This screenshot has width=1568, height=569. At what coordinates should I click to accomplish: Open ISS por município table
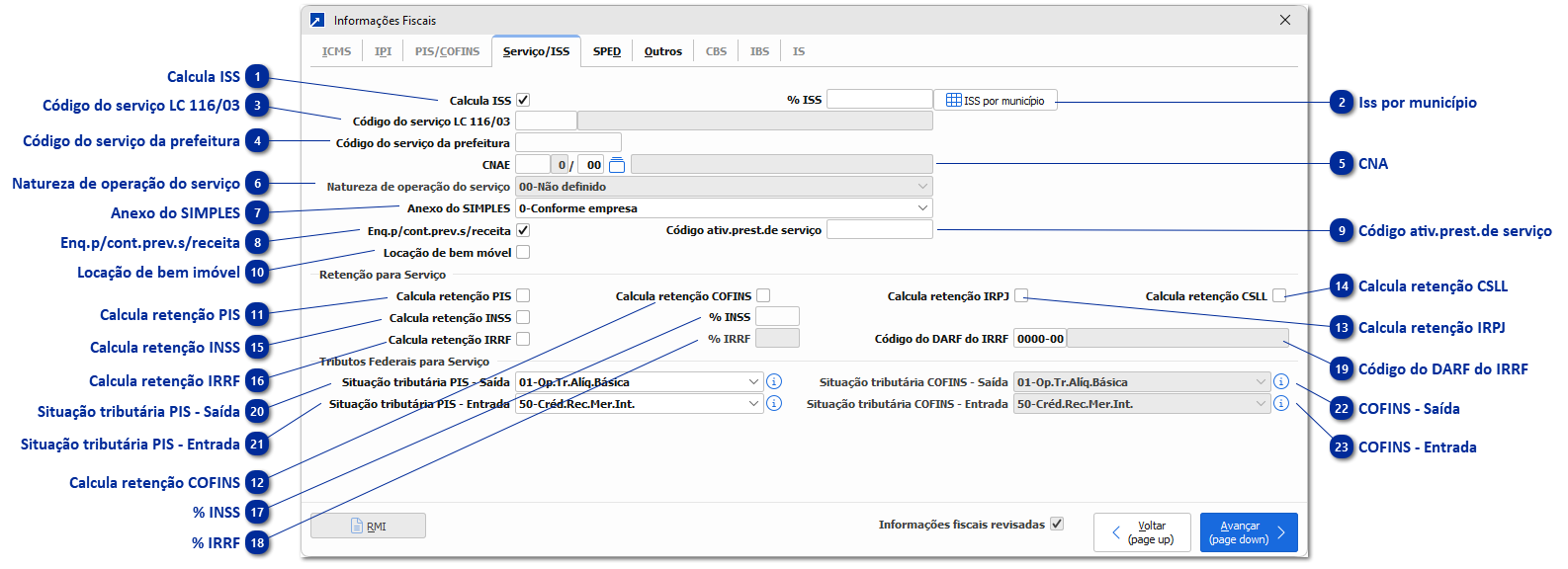coord(996,100)
